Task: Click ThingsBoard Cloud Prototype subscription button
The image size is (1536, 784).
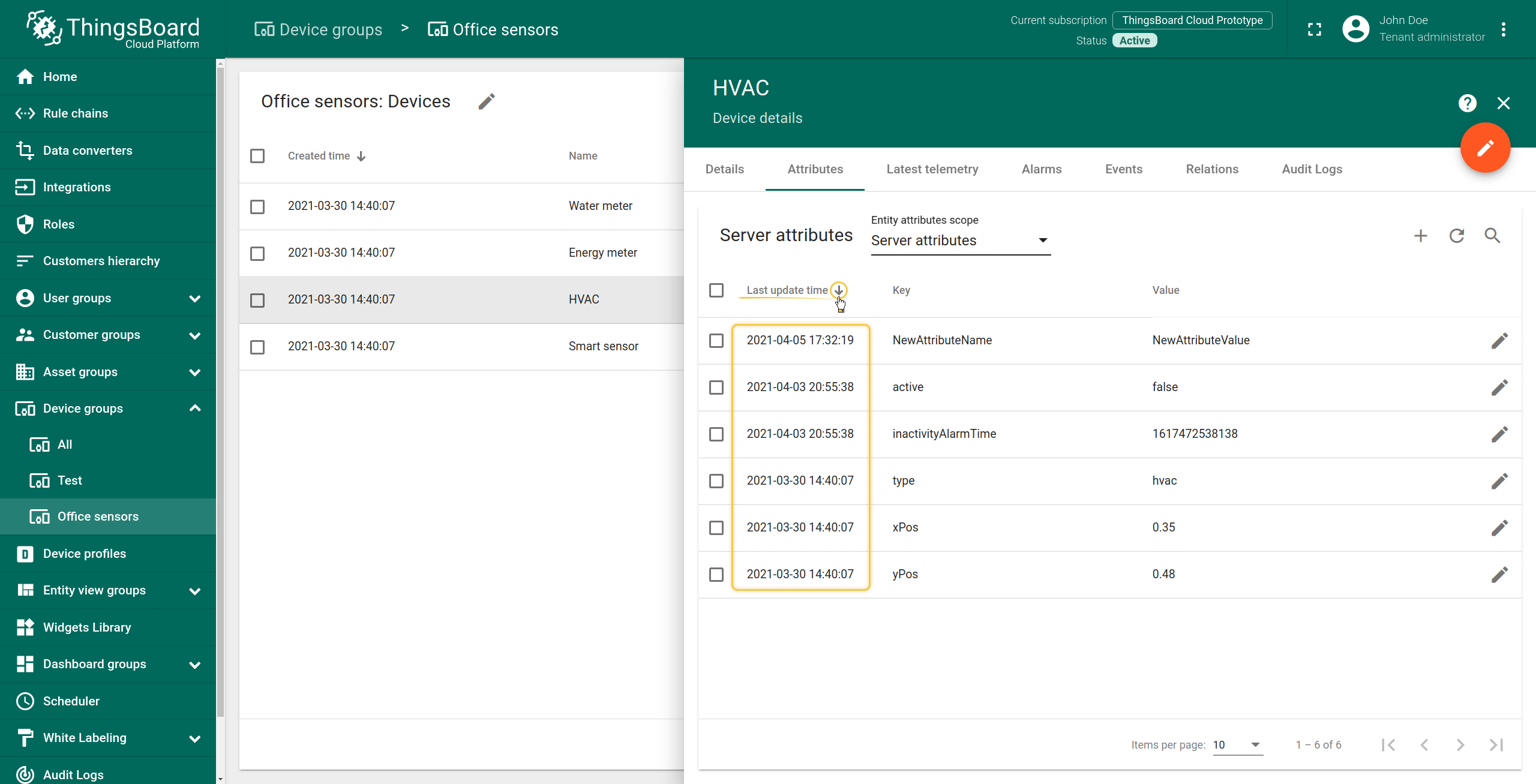Action: coord(1192,20)
